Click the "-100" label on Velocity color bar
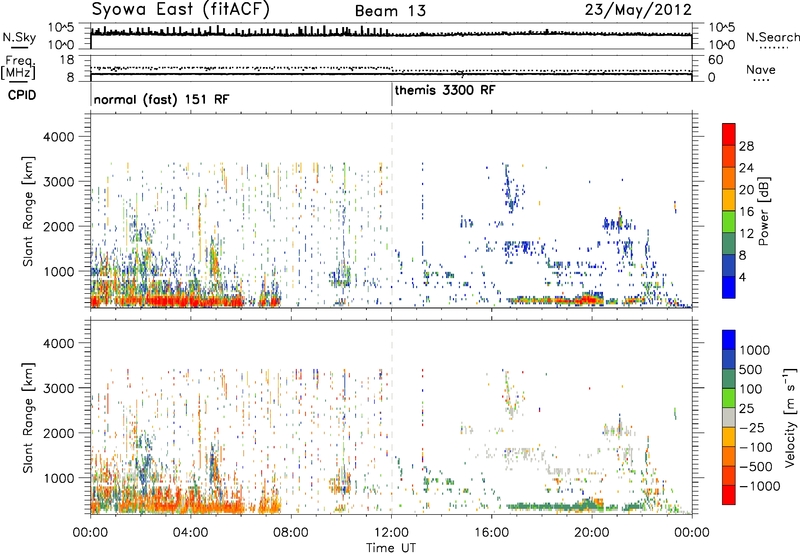The image size is (800, 554). (756, 447)
